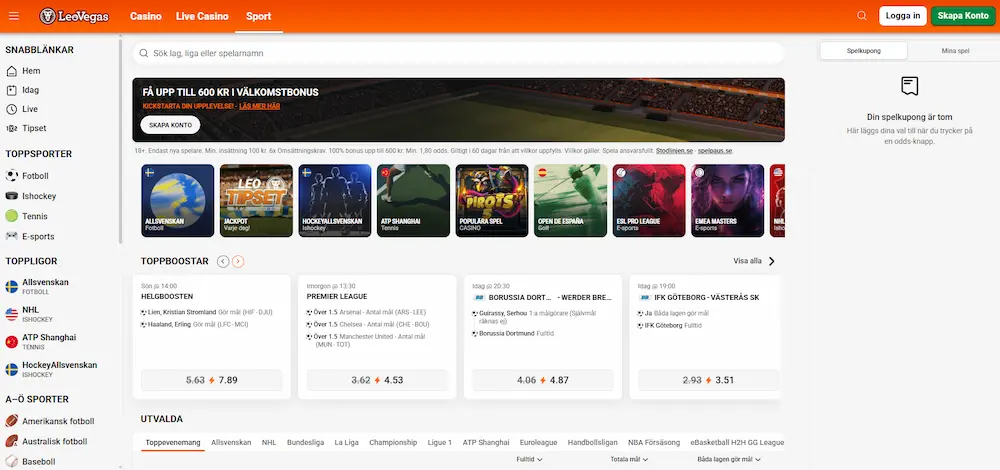Open the Hockeyallsvenskan thumbnail card
The image size is (1000, 470).
(335, 201)
